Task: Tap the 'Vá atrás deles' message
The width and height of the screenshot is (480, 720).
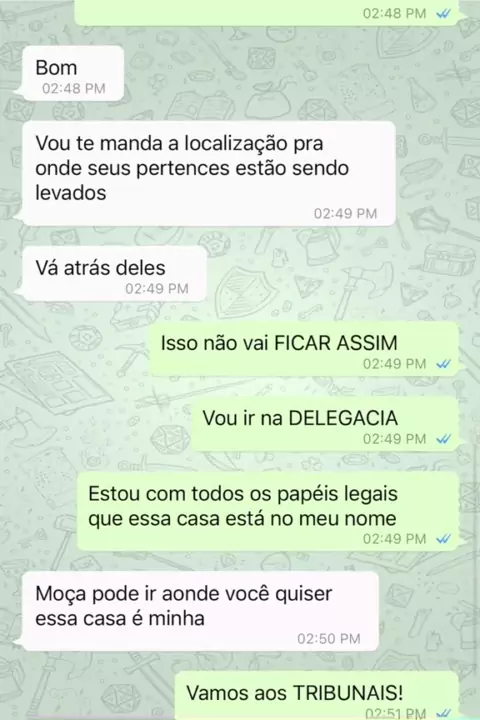Action: tap(114, 274)
